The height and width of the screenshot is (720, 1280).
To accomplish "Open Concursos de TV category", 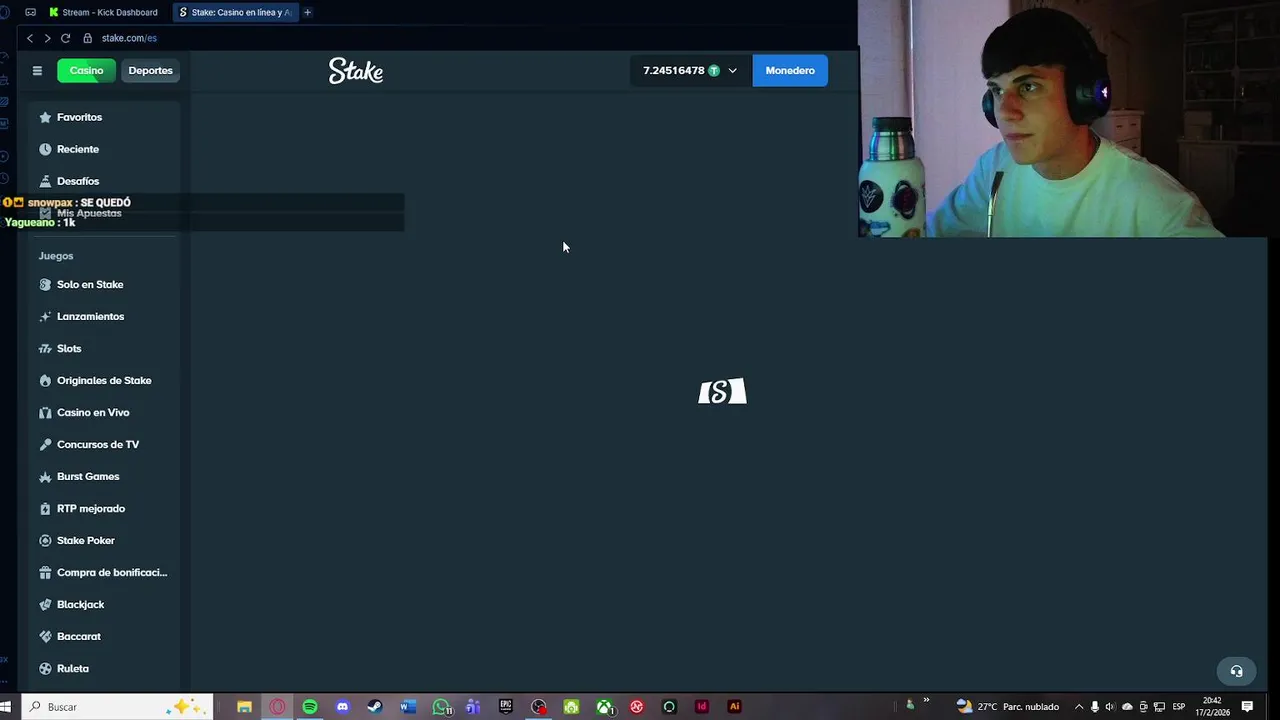I will [98, 445].
